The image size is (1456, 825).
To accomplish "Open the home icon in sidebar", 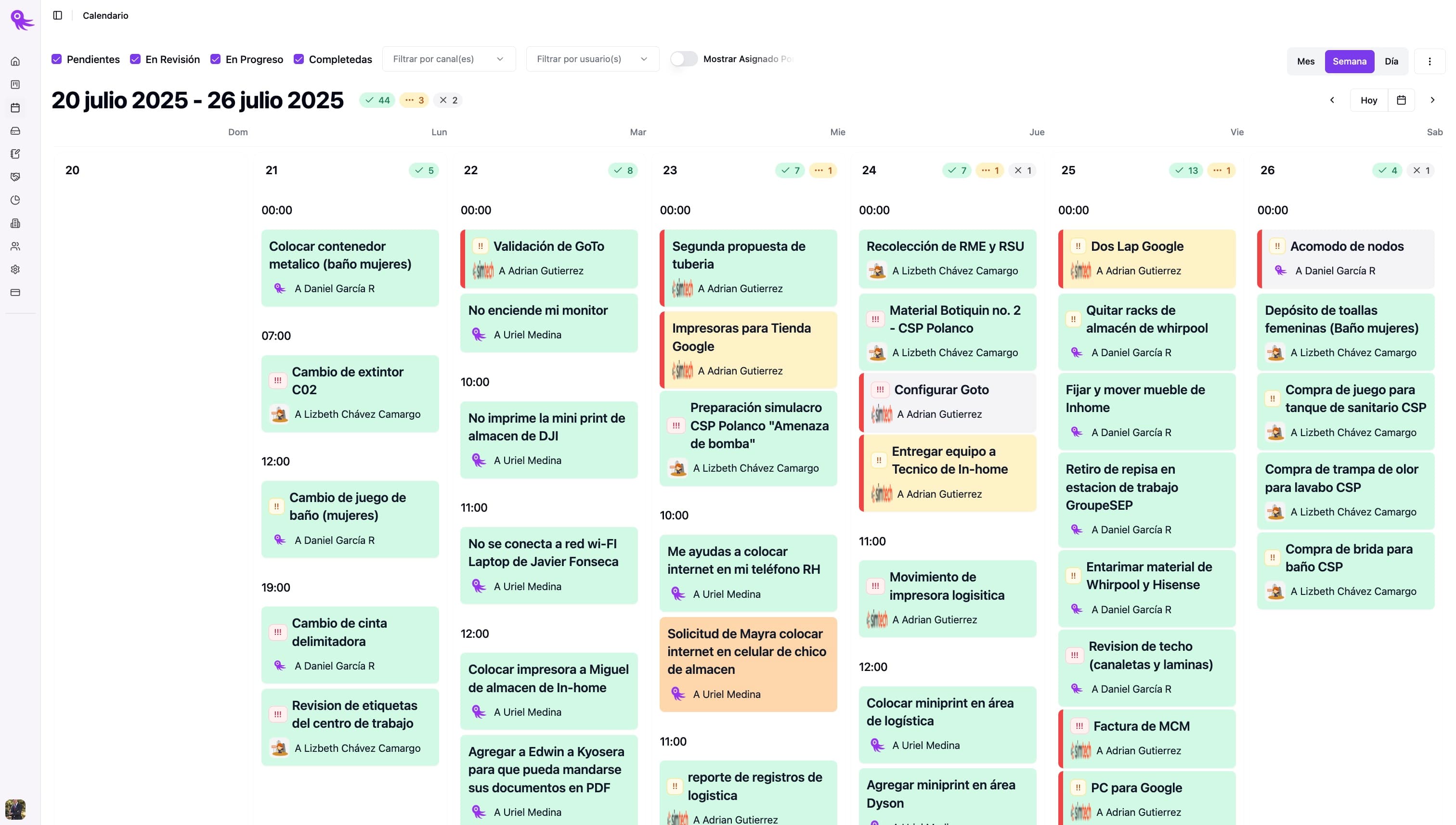I will (x=15, y=61).
